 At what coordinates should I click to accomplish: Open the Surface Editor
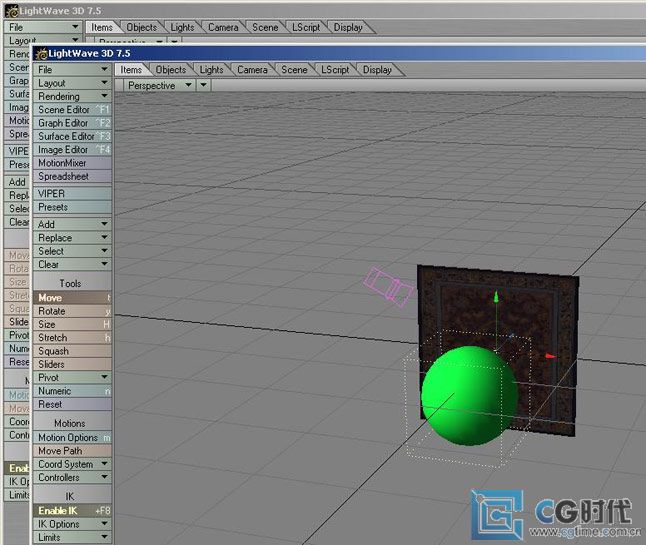tap(72, 136)
